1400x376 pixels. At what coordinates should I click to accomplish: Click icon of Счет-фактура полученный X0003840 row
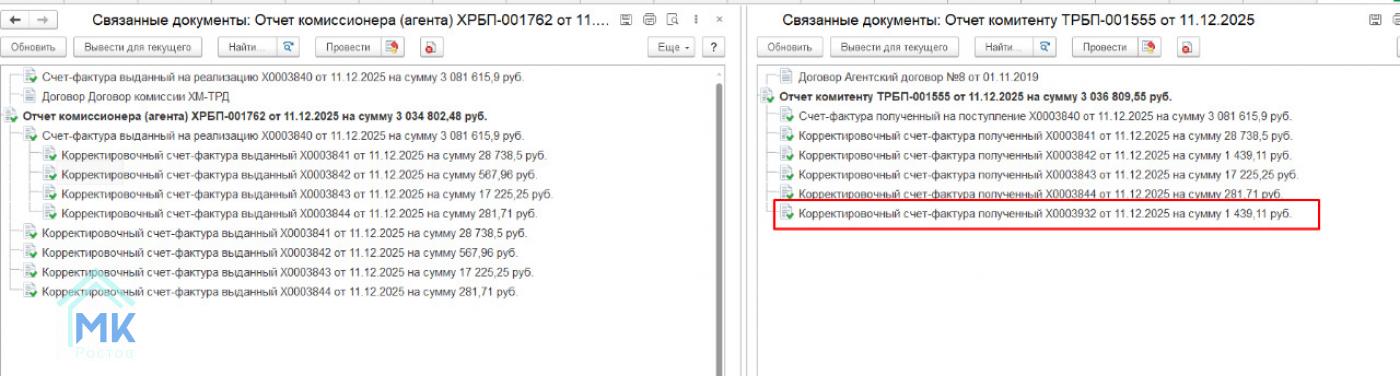pos(787,115)
